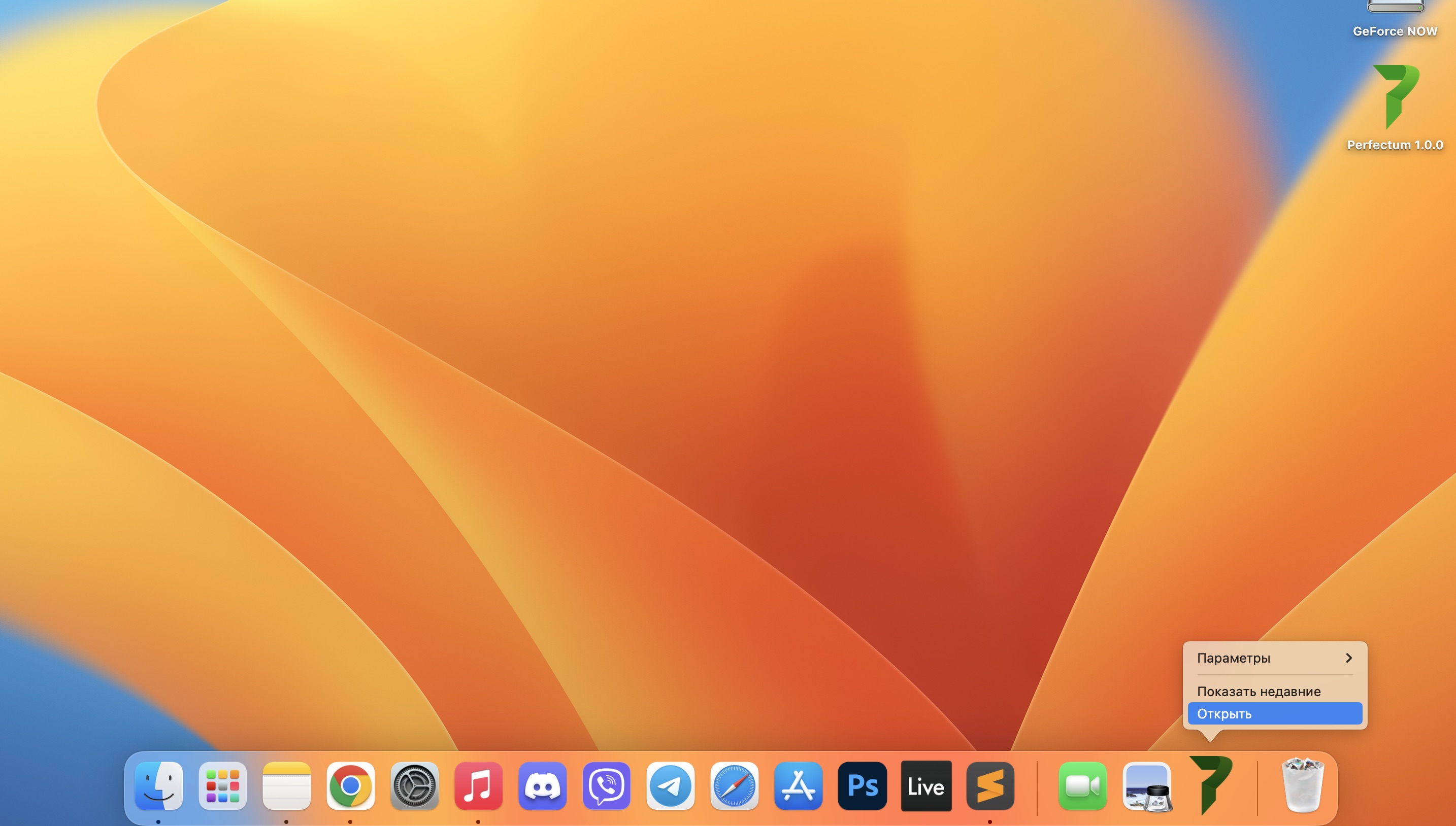Screen dimensions: 1456x826
Task: Open the App Store icon
Action: click(798, 786)
